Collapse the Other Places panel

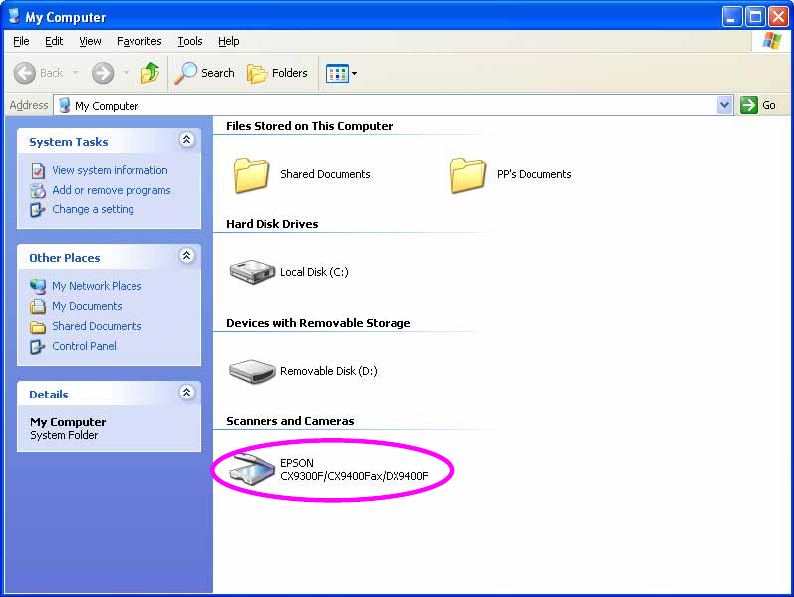click(x=186, y=256)
